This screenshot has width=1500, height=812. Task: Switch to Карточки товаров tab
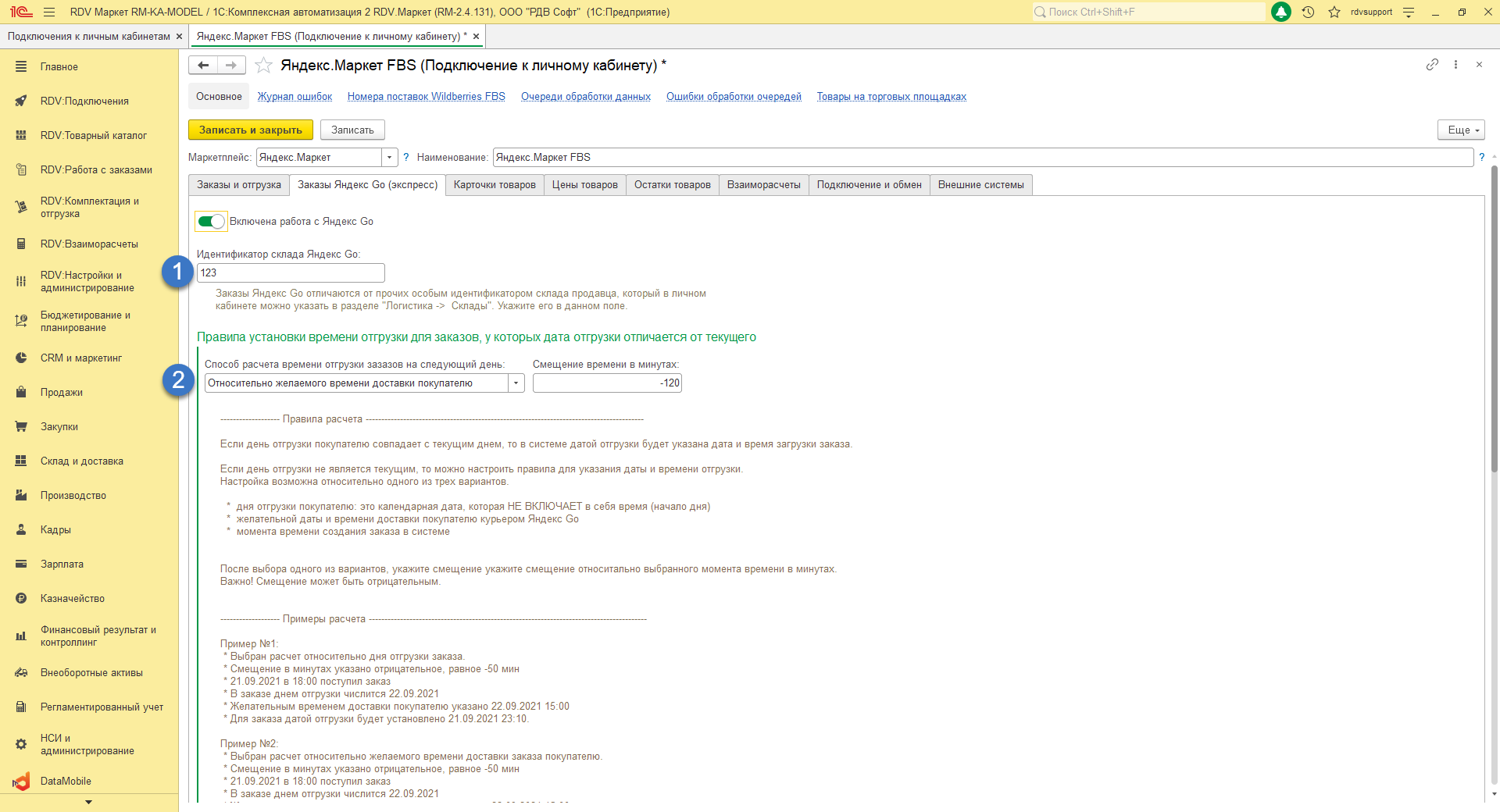tap(495, 185)
